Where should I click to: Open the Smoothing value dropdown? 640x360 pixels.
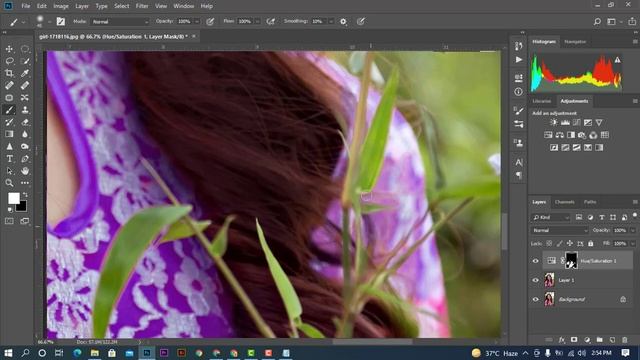[331, 22]
